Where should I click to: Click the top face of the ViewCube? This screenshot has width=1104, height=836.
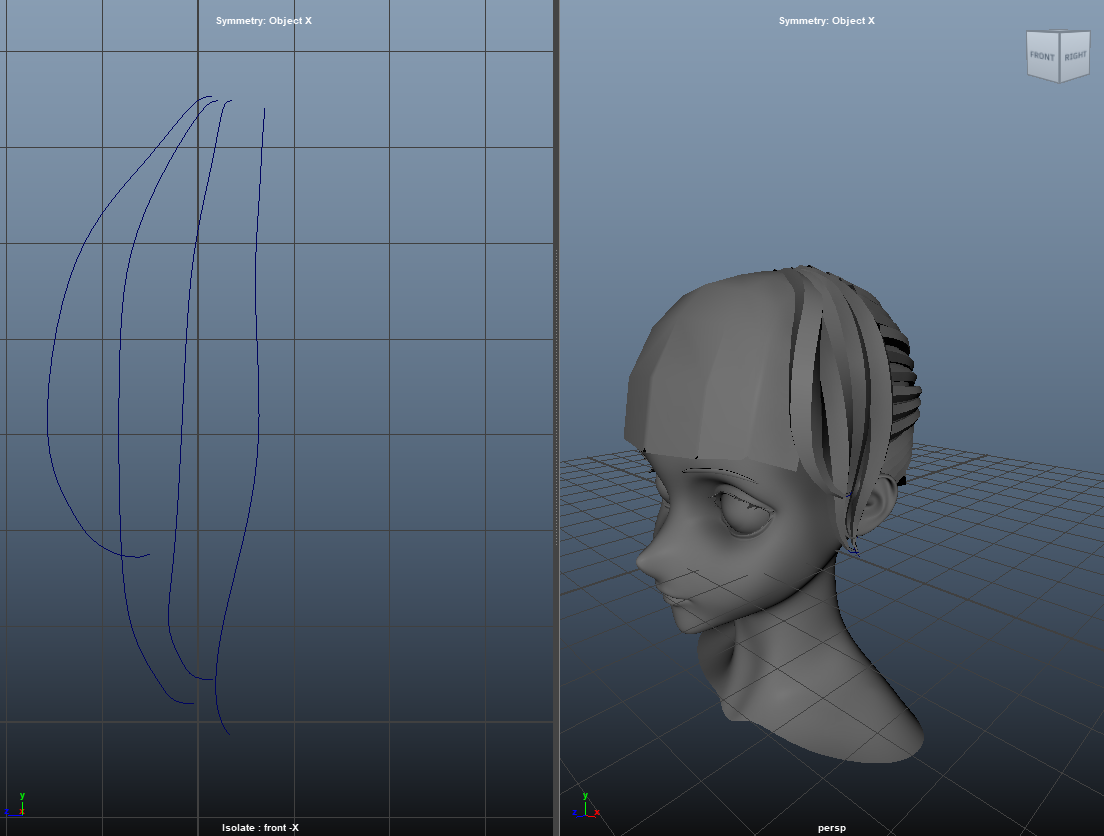(1058, 32)
